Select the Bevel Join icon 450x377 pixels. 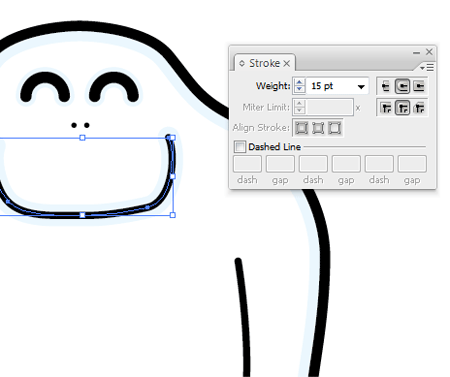tap(419, 108)
